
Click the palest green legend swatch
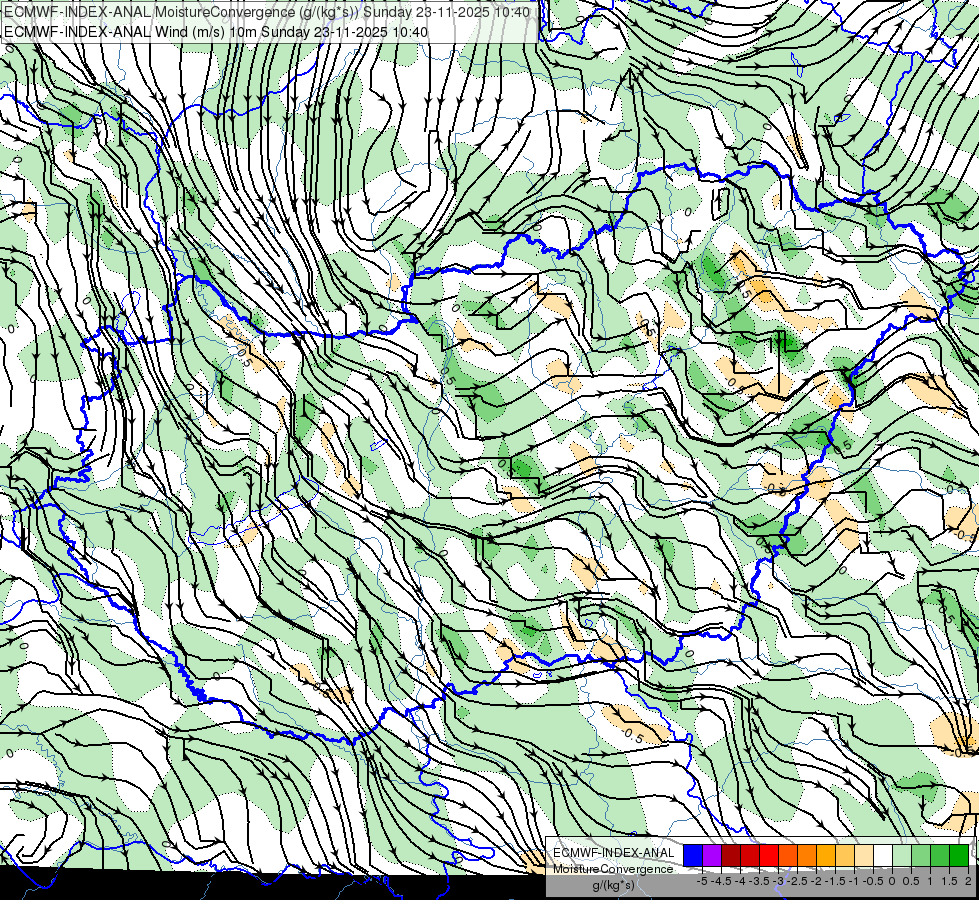click(x=902, y=856)
